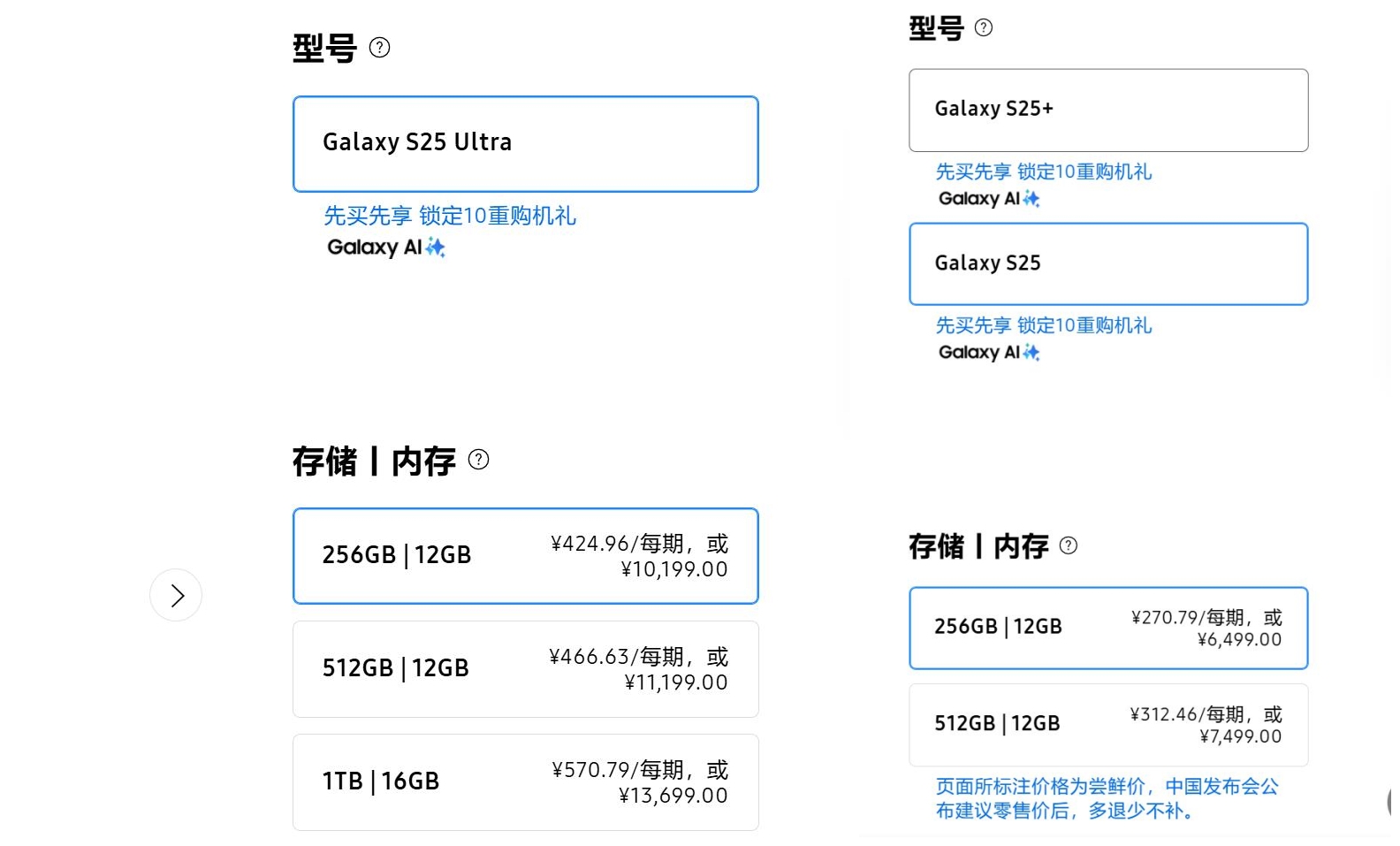Pick the 1TB | 16GB storage option
This screenshot has height=846, width=1400.
pos(525,782)
